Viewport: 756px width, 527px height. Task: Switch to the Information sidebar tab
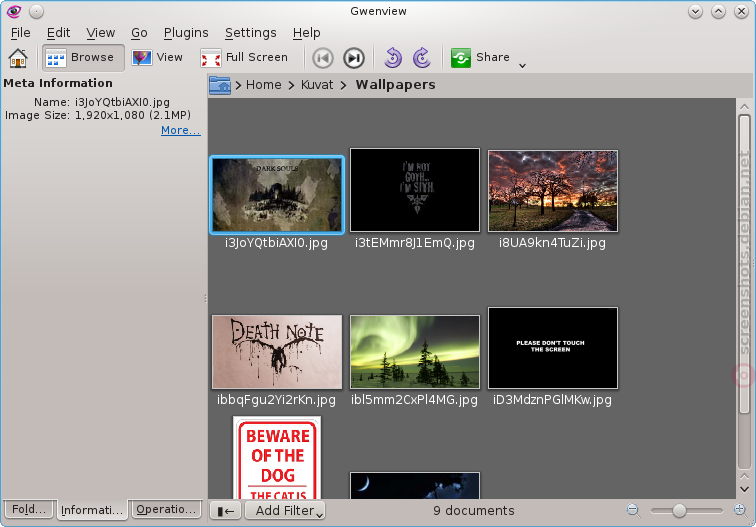(x=92, y=510)
